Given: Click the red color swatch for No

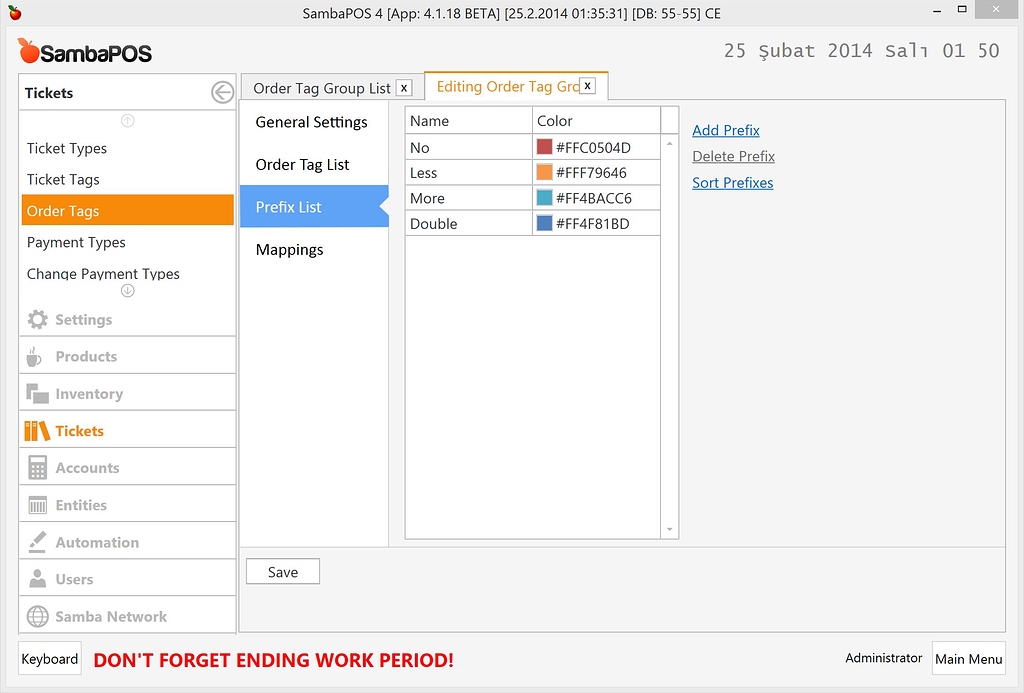Looking at the screenshot, I should pos(544,146).
